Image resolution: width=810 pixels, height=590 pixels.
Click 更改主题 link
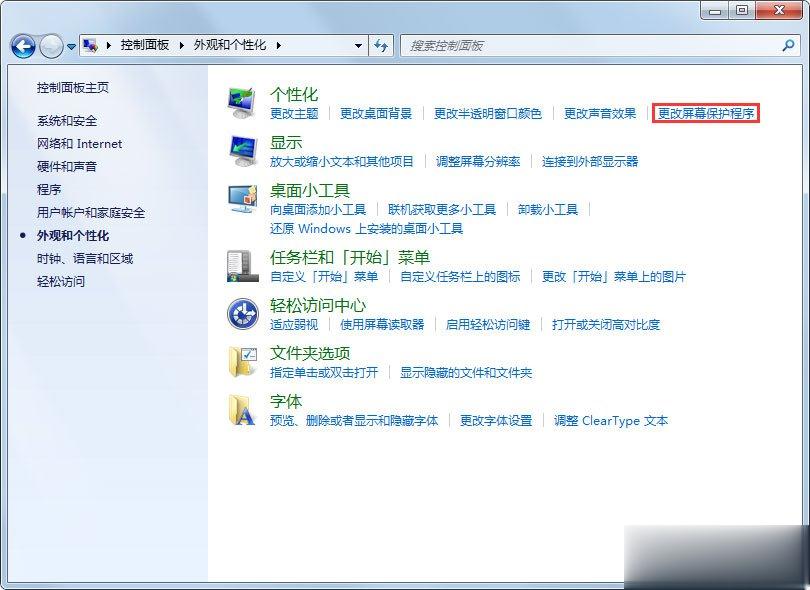click(294, 113)
